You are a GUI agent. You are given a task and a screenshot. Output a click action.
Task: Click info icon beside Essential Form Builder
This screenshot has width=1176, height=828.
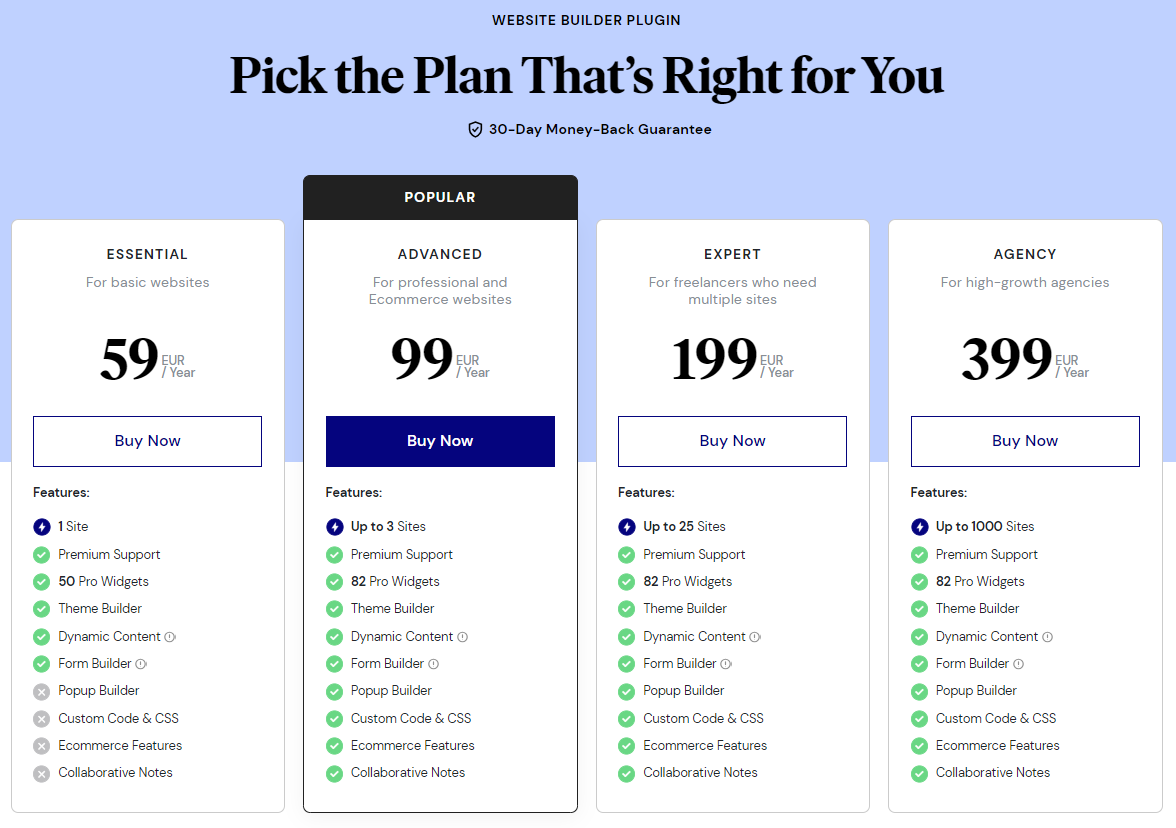tap(141, 664)
